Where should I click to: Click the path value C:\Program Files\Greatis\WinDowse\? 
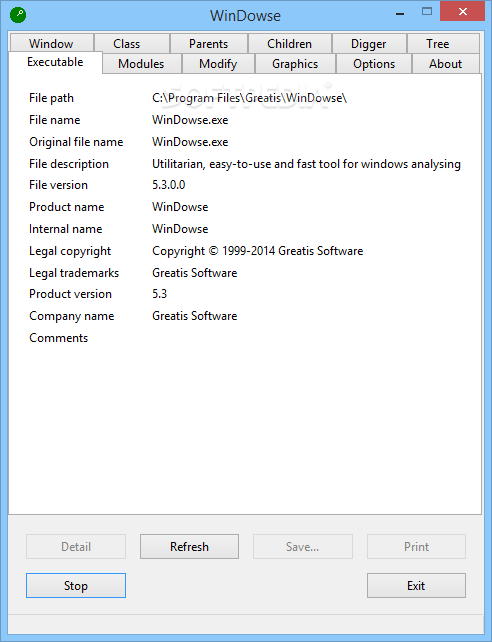click(x=250, y=98)
